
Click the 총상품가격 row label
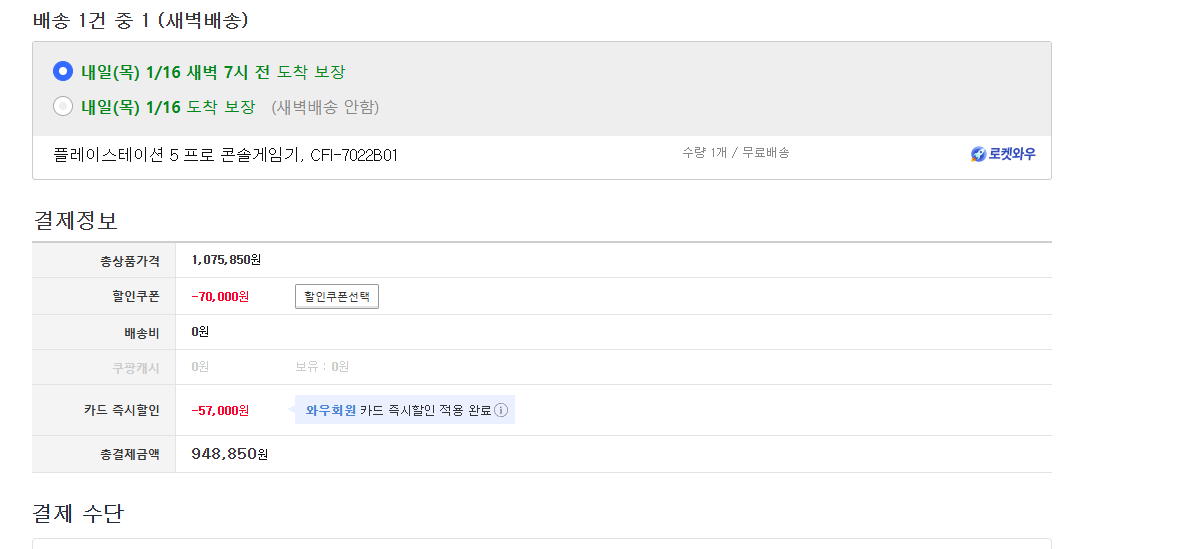(x=130, y=261)
